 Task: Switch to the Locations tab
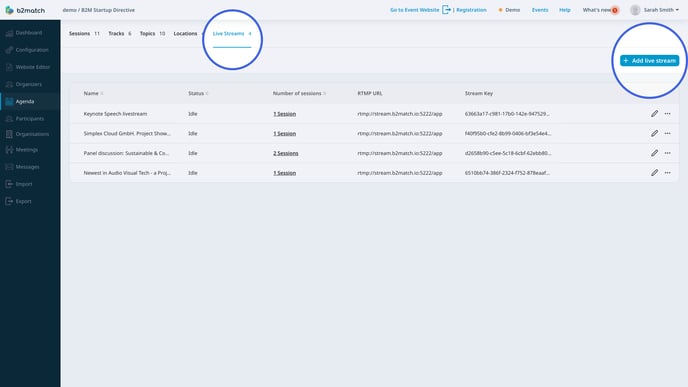[x=185, y=33]
